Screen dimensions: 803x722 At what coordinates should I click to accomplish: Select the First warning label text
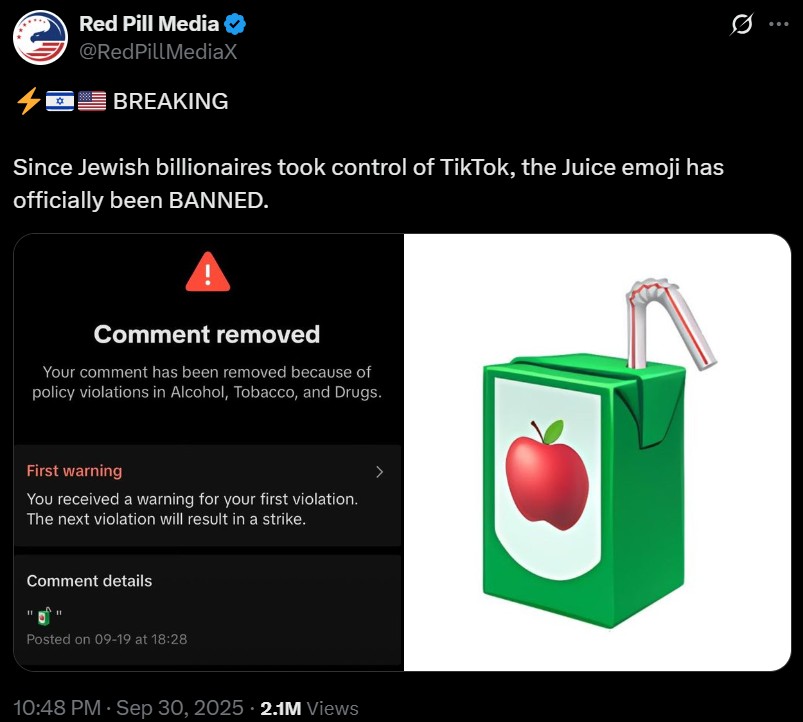pos(74,471)
